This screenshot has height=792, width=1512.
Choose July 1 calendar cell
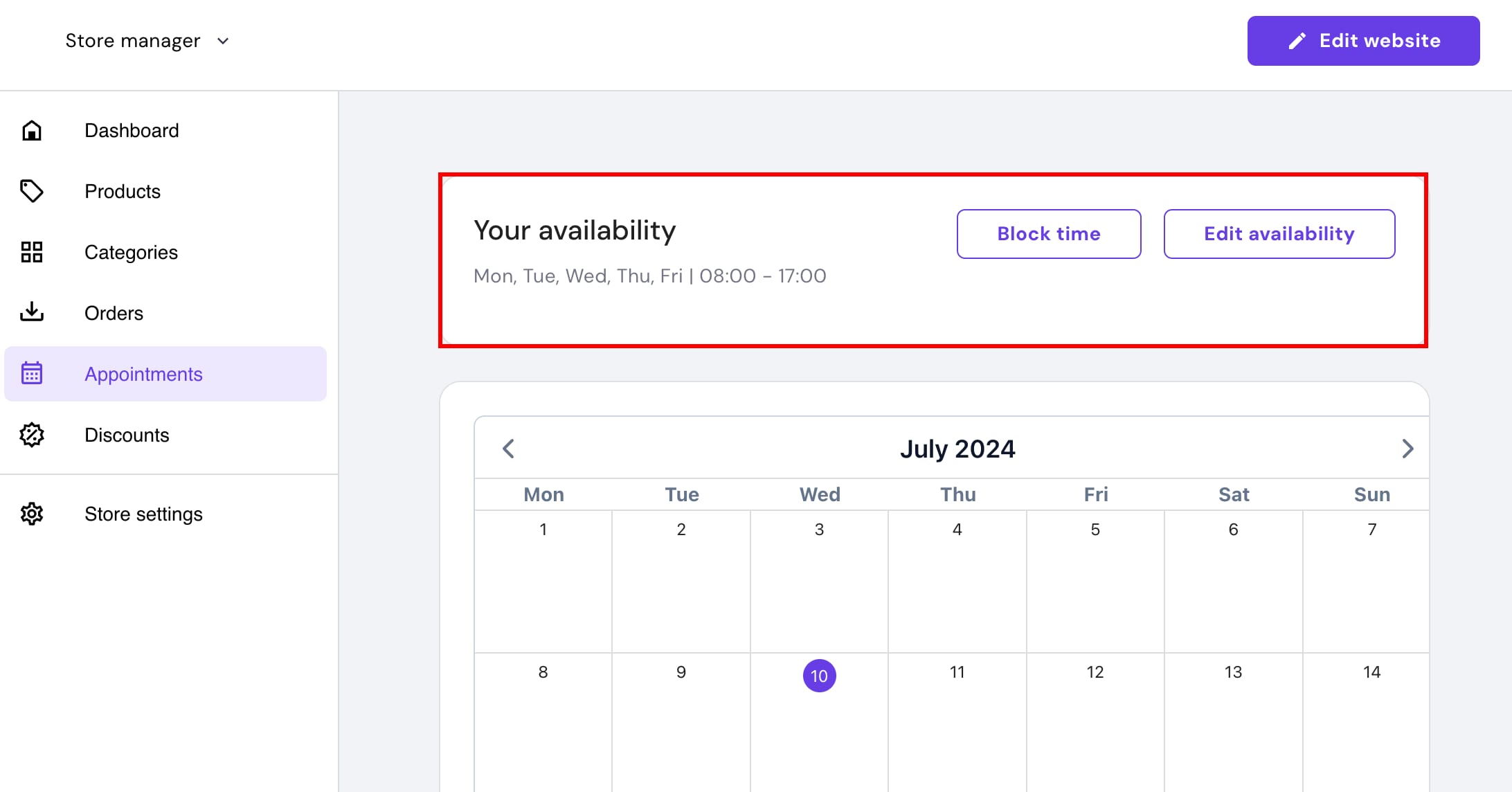pyautogui.click(x=543, y=582)
